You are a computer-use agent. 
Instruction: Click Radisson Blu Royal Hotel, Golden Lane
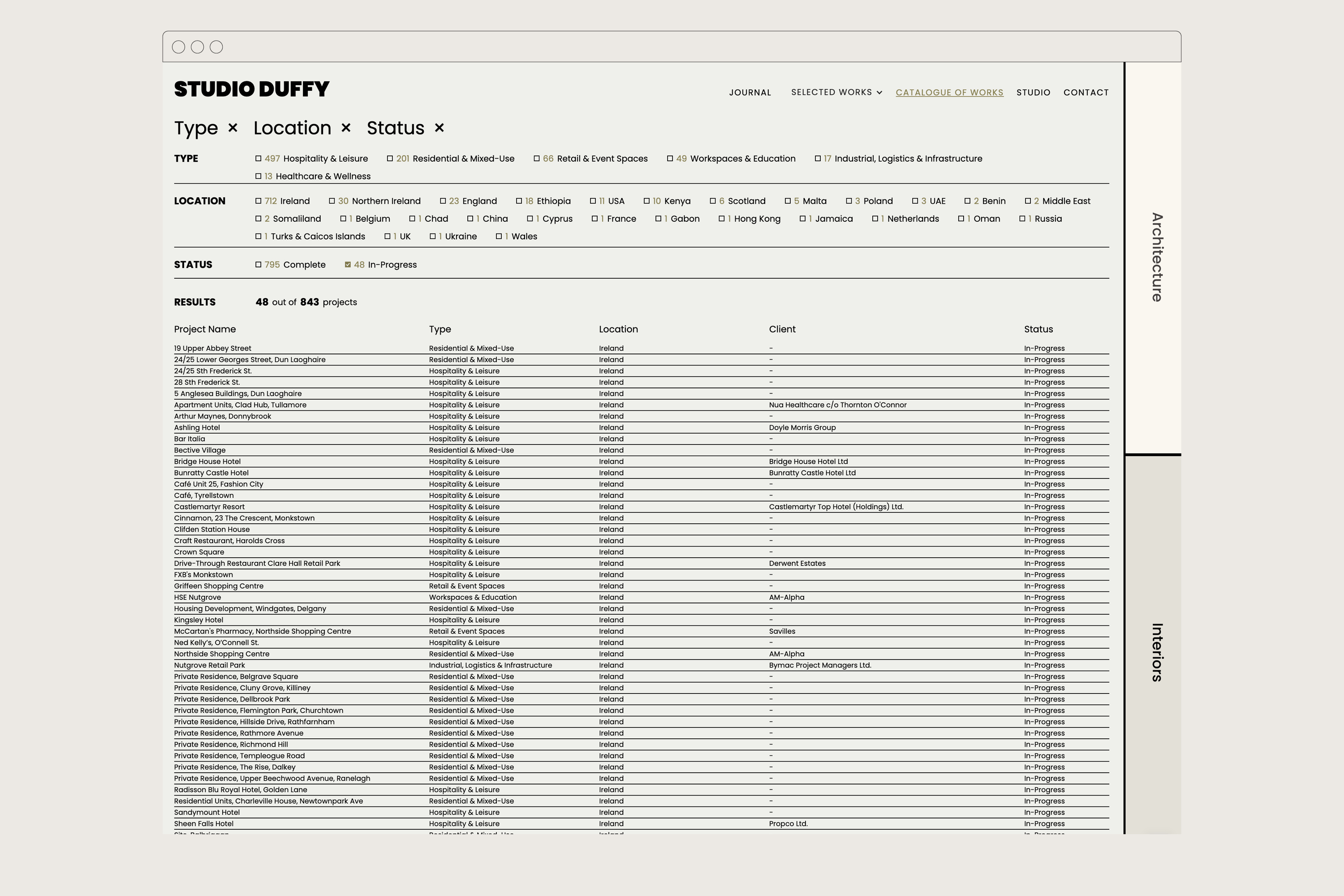241,790
